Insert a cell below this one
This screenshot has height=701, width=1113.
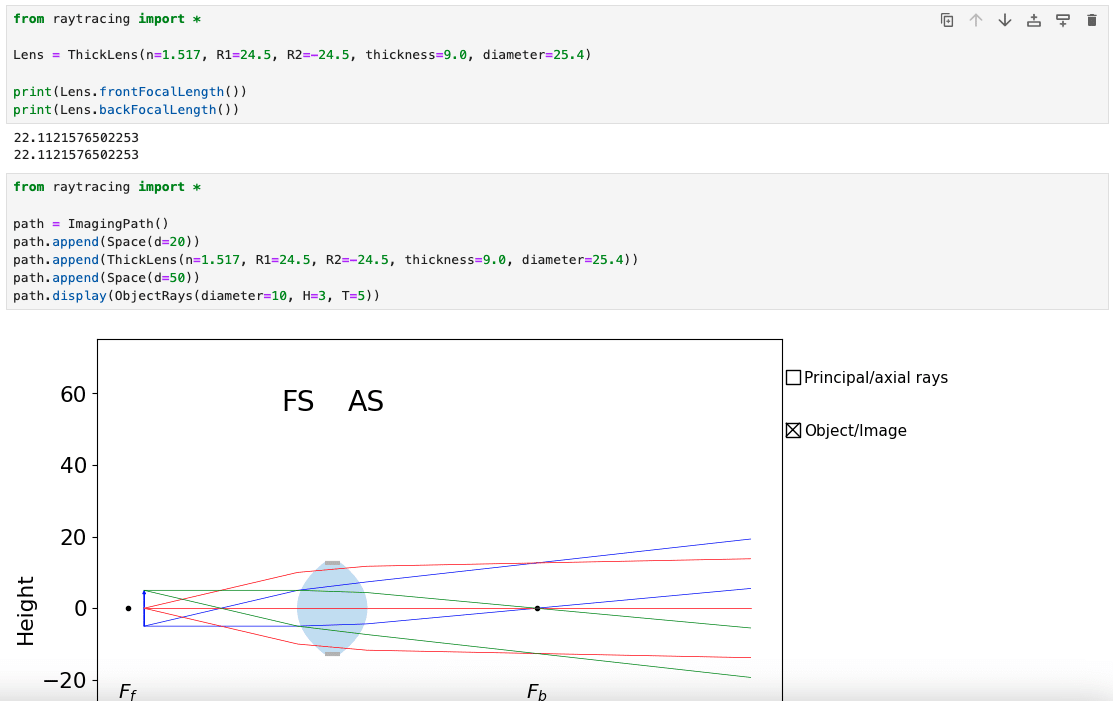point(1063,21)
